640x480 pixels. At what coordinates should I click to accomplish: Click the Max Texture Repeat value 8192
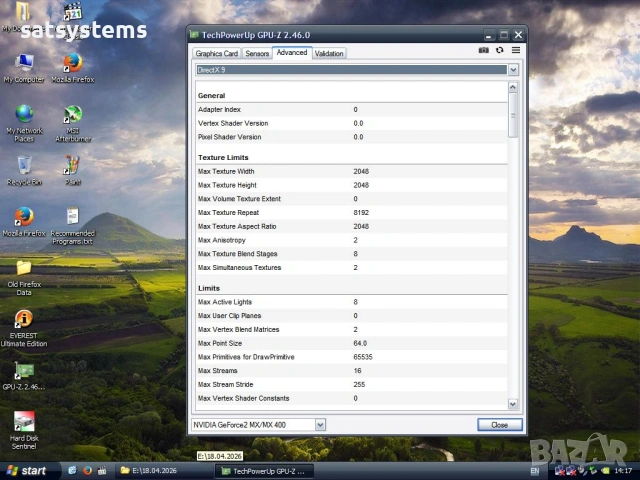[x=361, y=213]
